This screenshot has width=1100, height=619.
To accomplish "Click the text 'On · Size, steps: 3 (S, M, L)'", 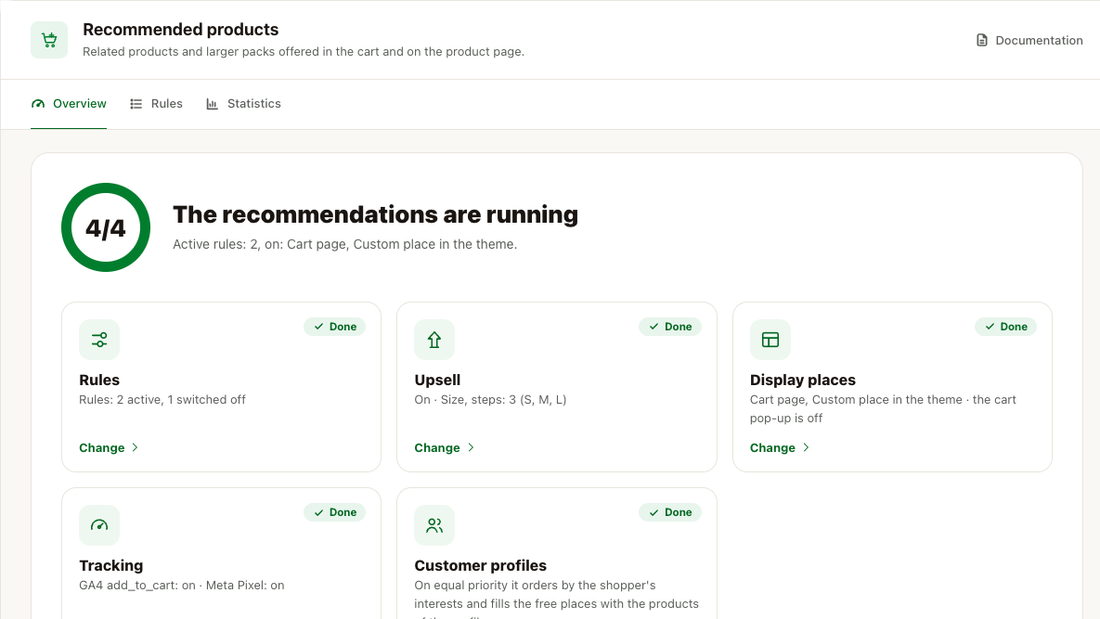I will point(490,399).
